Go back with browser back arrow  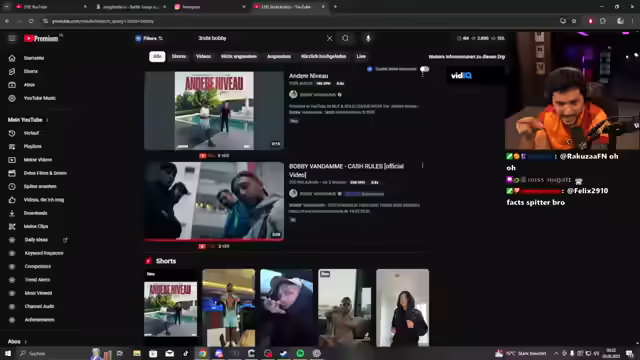coord(7,21)
